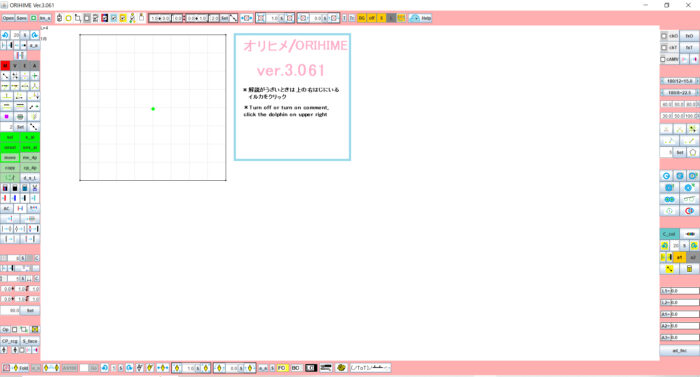The image size is (700, 377).
Task: Select the A auxiliary line button
Action: (x=35, y=66)
